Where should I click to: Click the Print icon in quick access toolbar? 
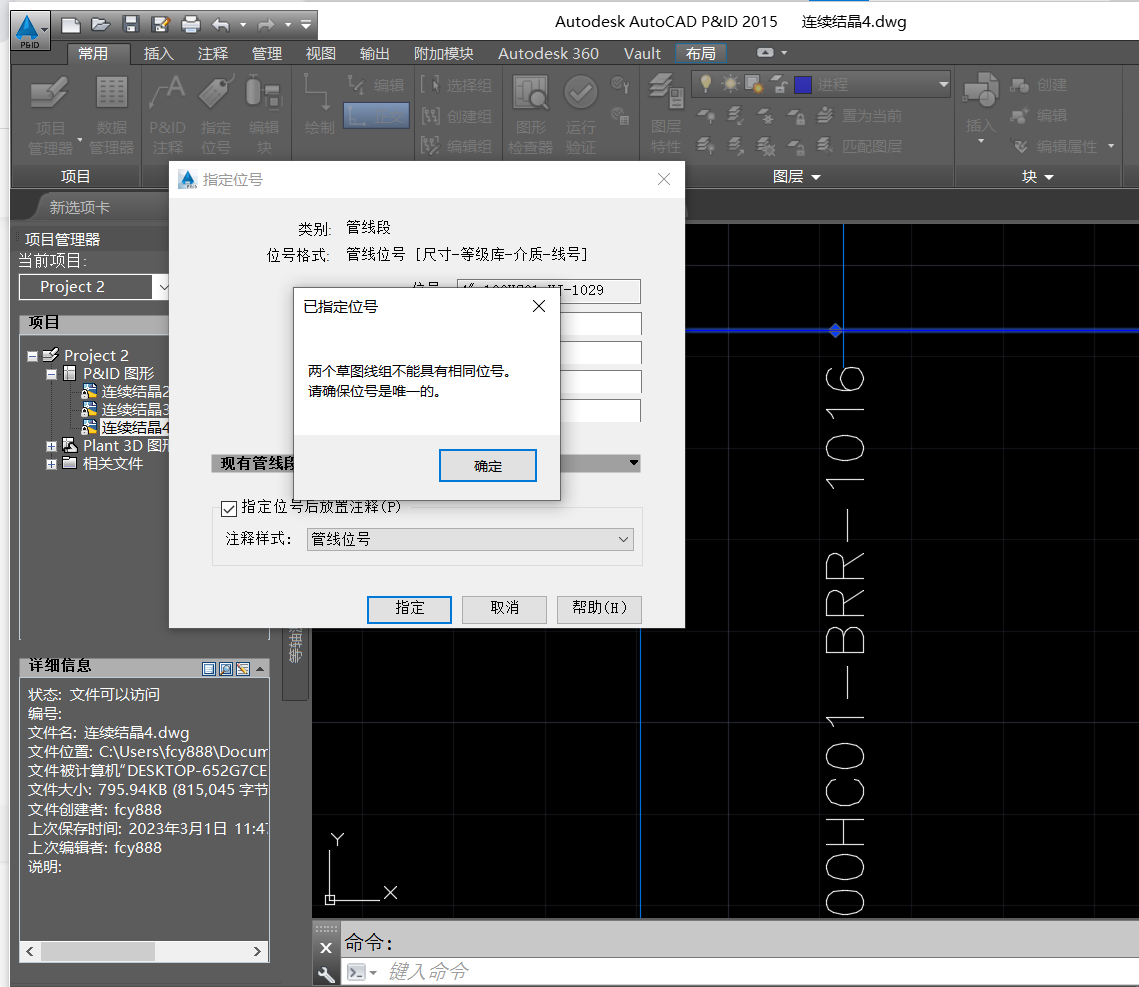click(x=190, y=24)
